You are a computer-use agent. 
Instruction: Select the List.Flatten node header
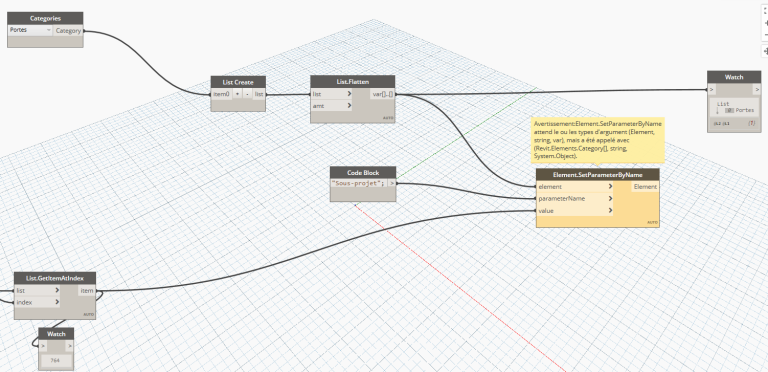[x=352, y=81]
